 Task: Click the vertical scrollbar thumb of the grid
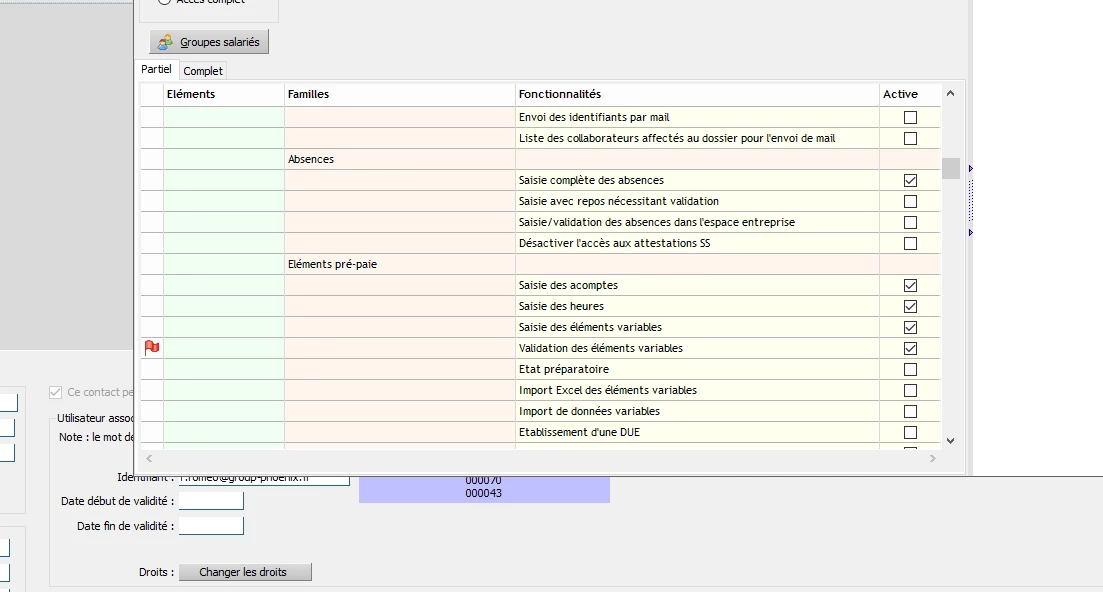coord(950,168)
